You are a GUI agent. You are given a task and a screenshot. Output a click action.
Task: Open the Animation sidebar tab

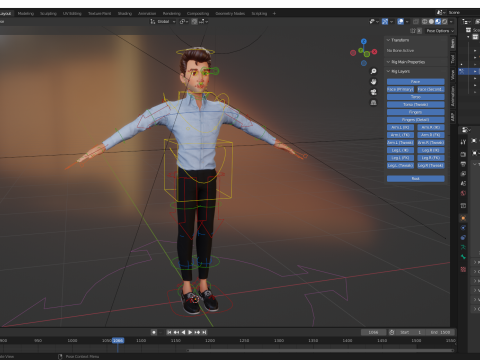[x=453, y=96]
